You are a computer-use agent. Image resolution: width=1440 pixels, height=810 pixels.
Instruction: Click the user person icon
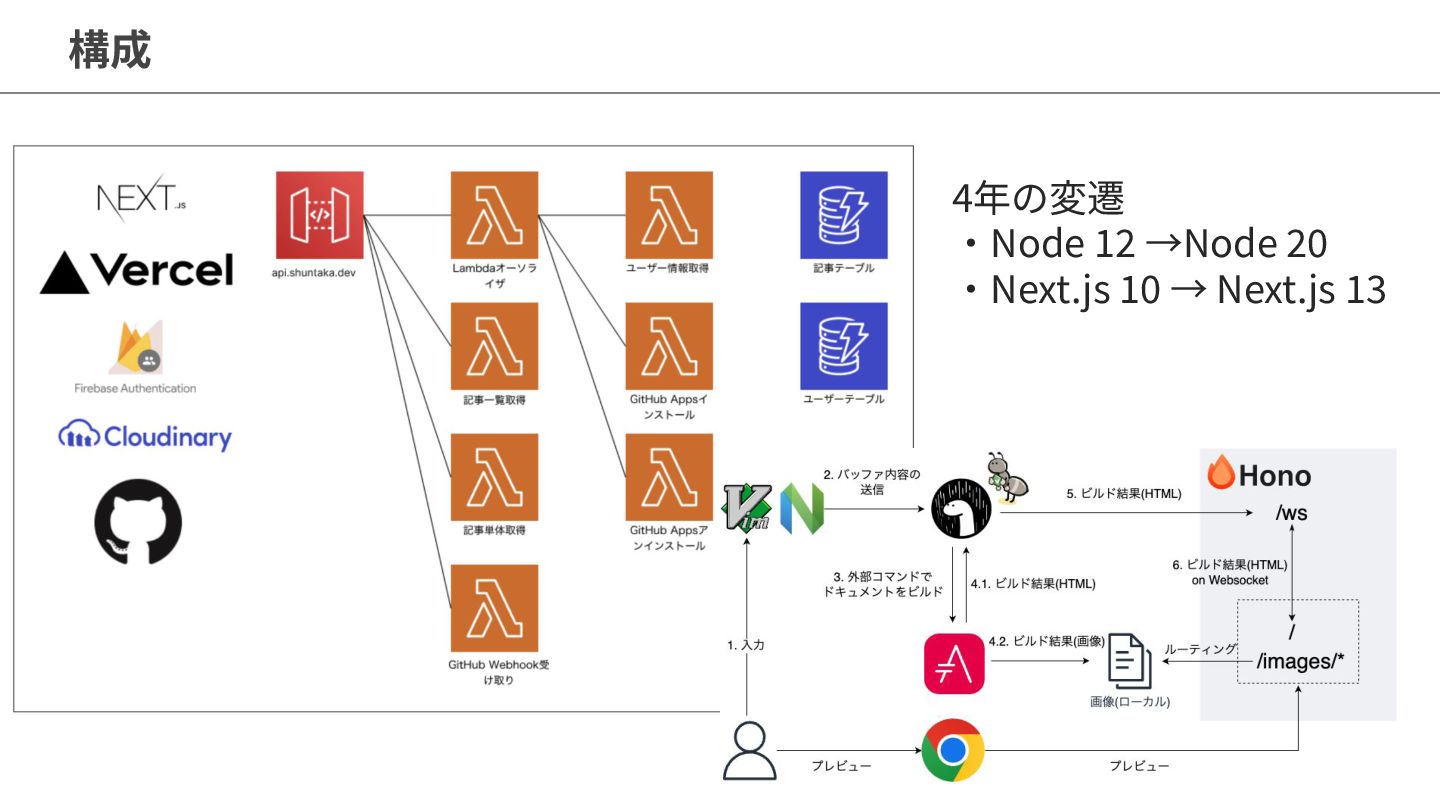click(x=749, y=751)
